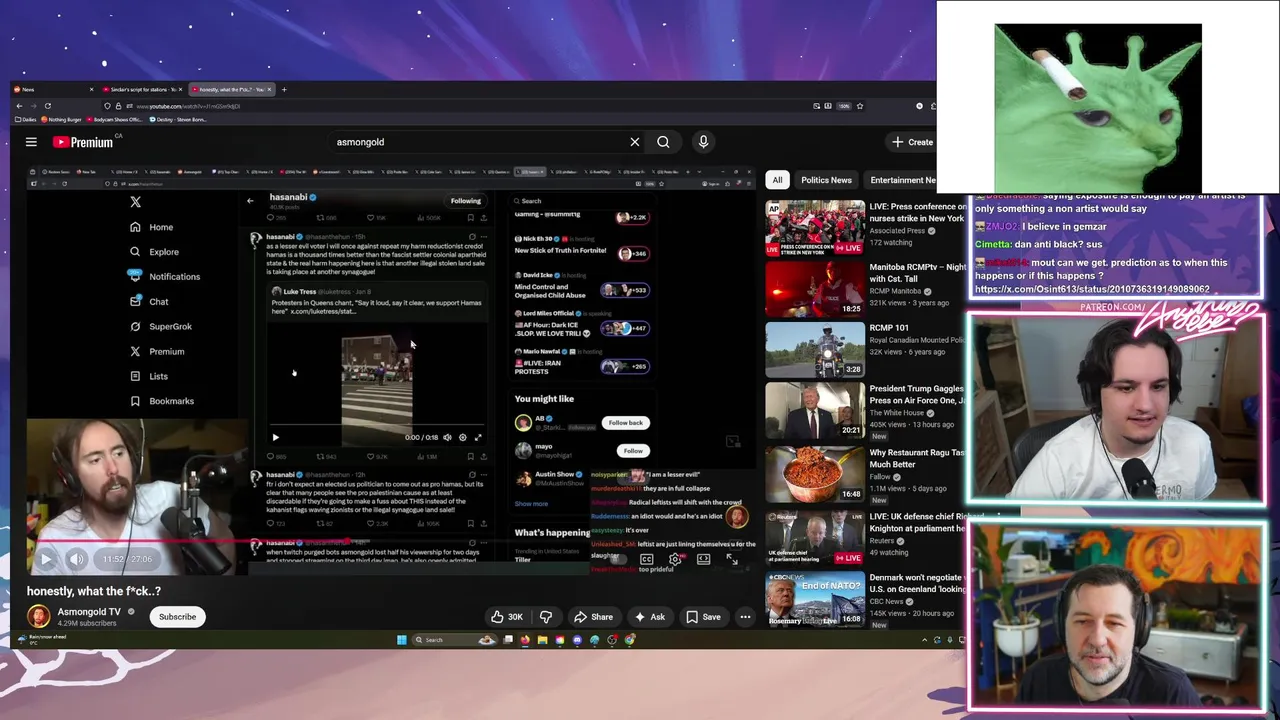The width and height of the screenshot is (1280, 720).
Task: Open the three-dot more actions menu
Action: coord(745,617)
